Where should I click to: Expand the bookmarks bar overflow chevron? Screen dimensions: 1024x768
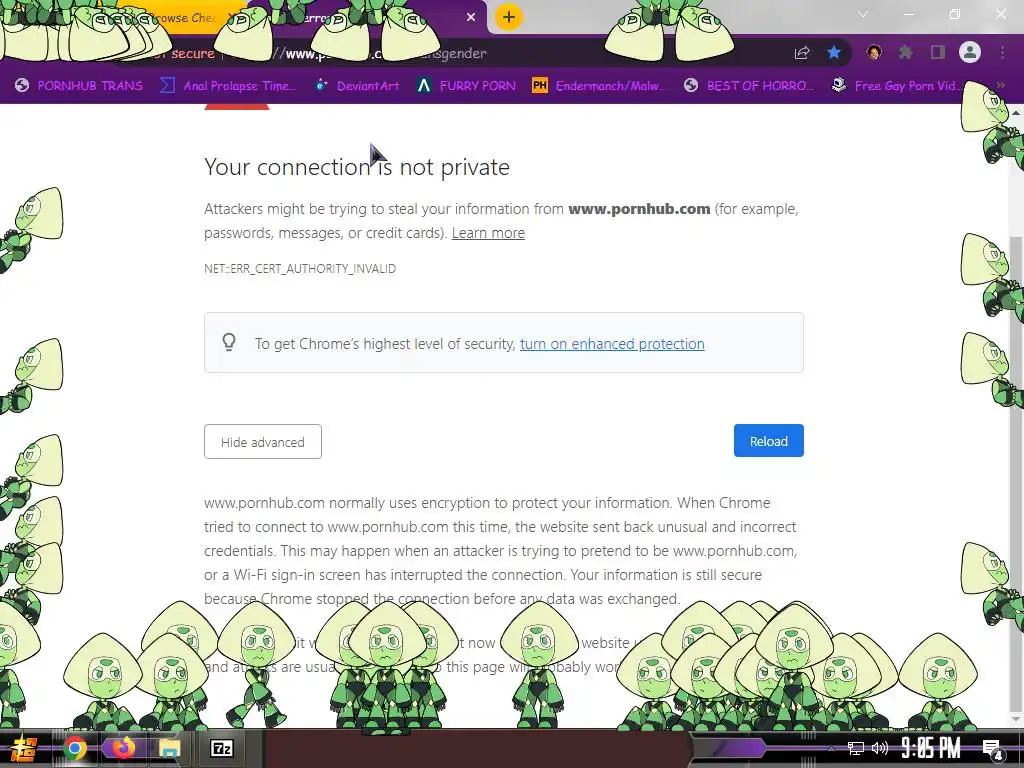pos(1000,86)
